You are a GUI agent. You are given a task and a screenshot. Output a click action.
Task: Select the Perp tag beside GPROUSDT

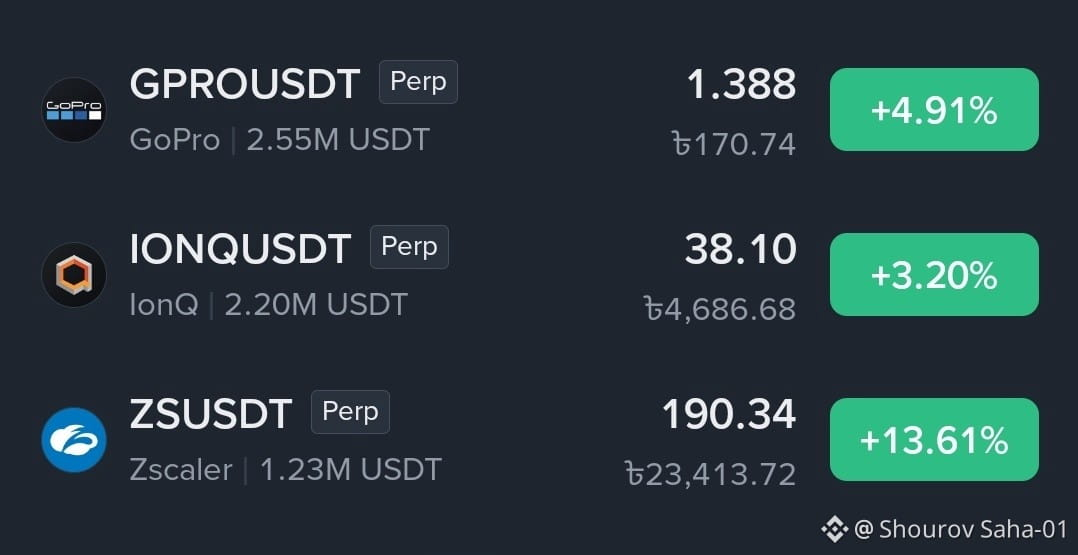coord(418,82)
